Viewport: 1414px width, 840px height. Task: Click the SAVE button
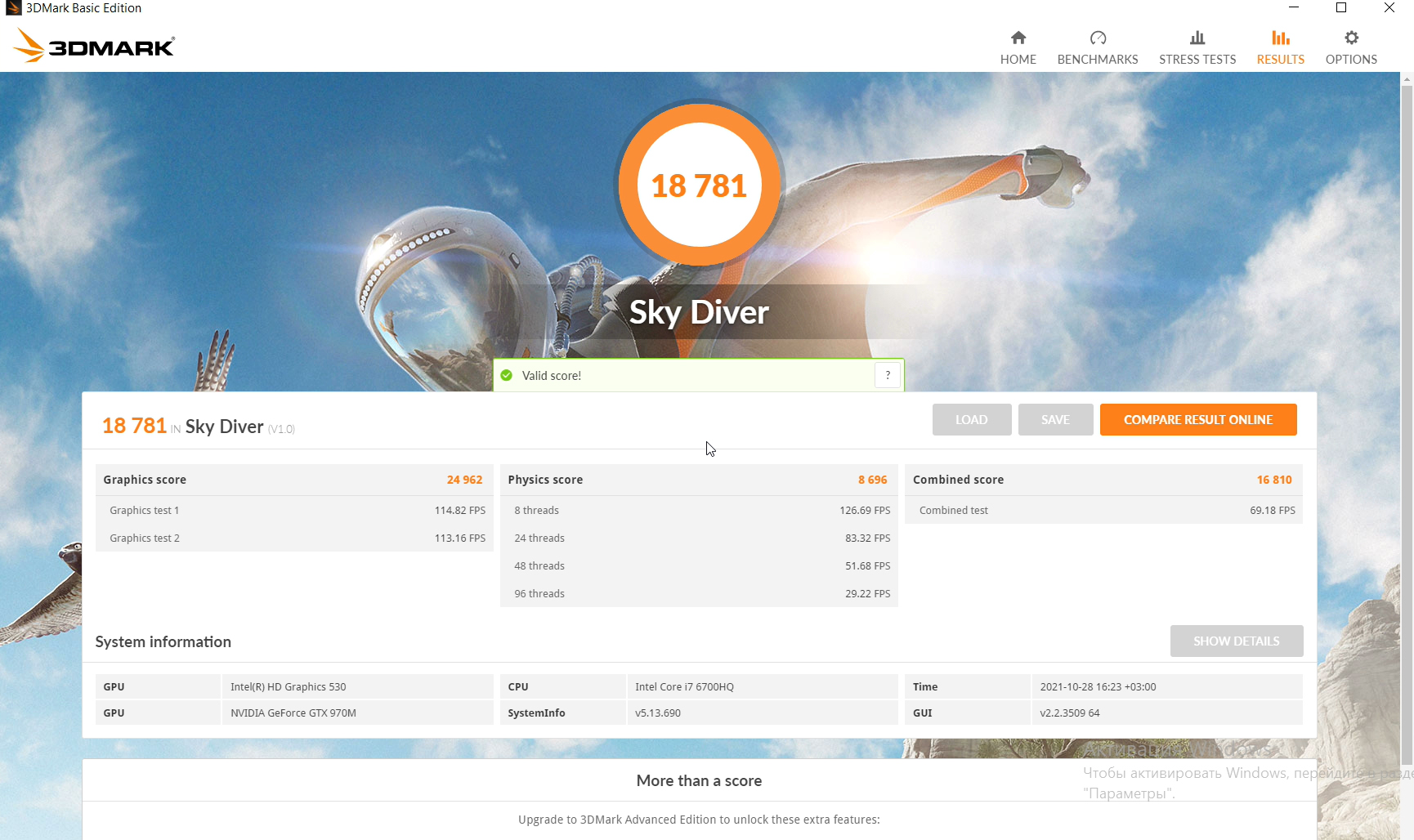pyautogui.click(x=1055, y=420)
